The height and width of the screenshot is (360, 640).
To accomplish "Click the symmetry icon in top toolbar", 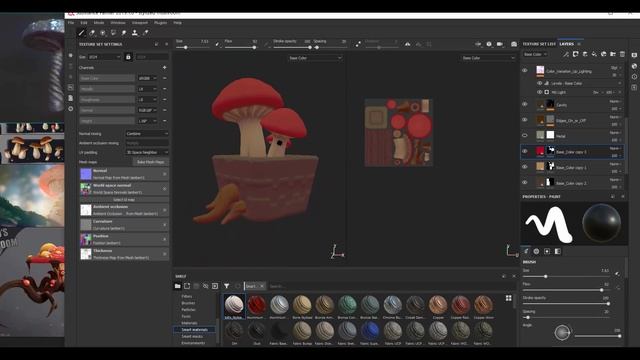I will 407,44.
